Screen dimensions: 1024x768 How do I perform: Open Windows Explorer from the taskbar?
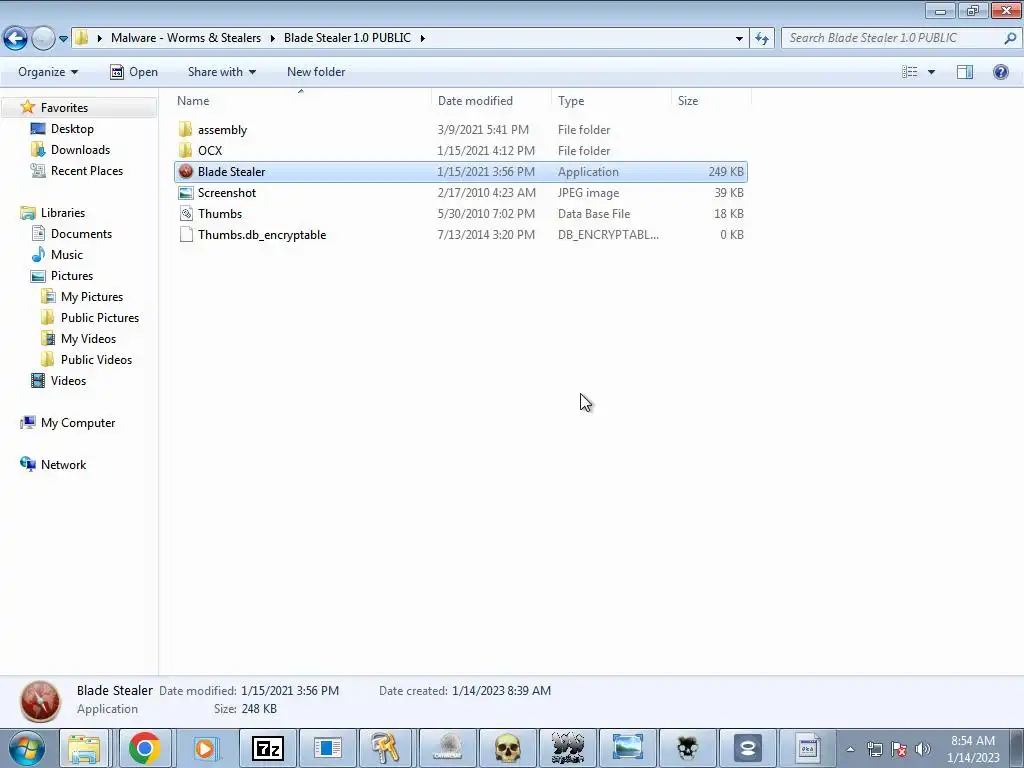tap(85, 748)
